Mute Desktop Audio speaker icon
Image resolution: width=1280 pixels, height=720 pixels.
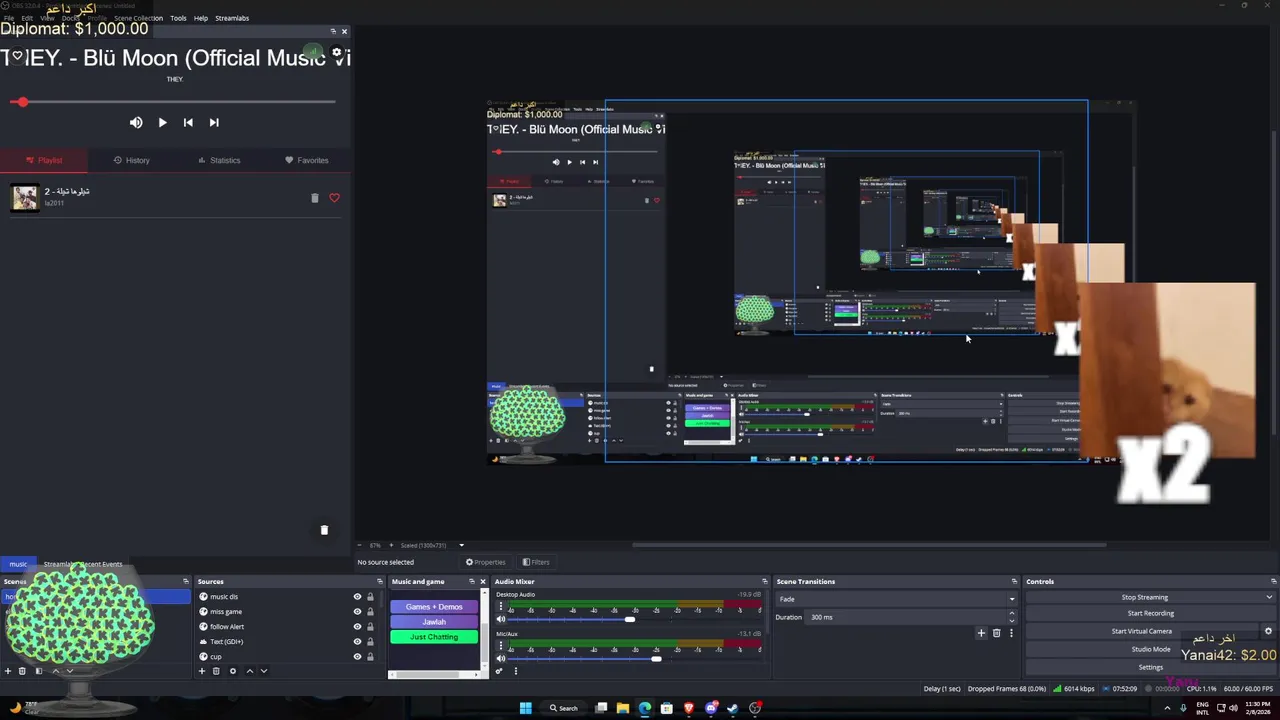[x=501, y=619]
